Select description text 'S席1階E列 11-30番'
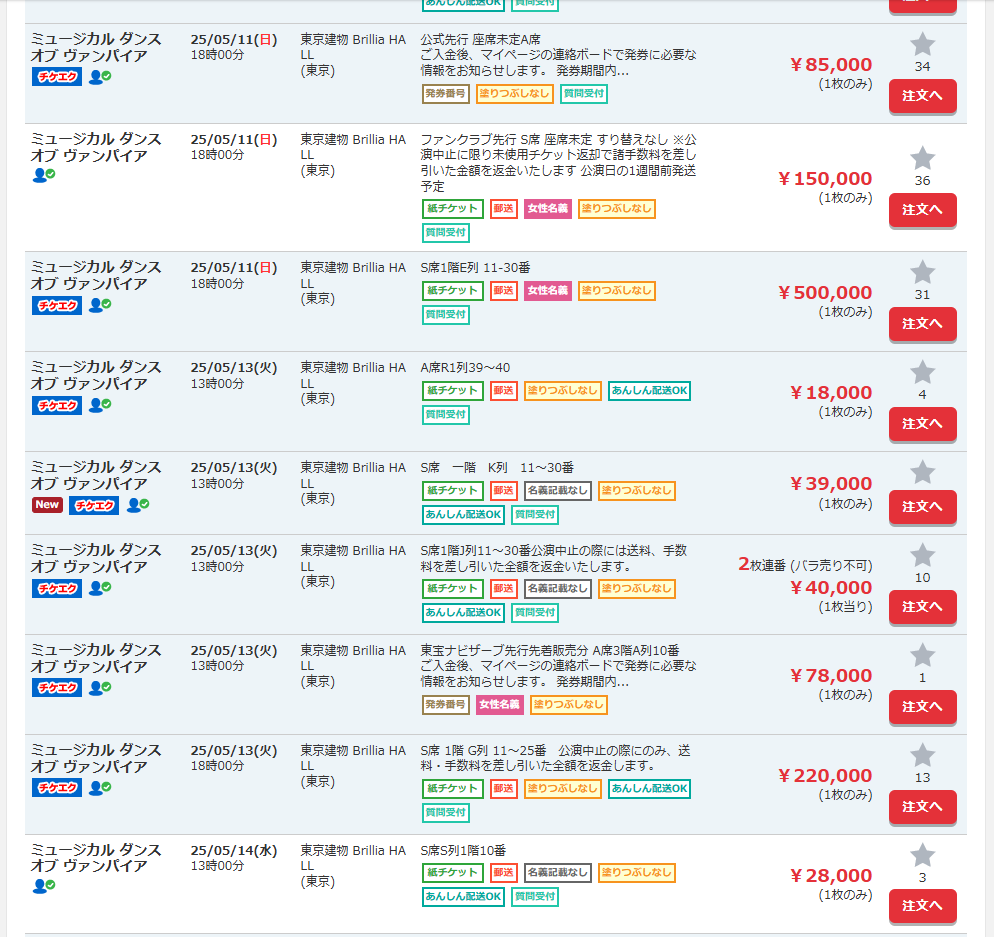The width and height of the screenshot is (994, 937). [x=475, y=268]
